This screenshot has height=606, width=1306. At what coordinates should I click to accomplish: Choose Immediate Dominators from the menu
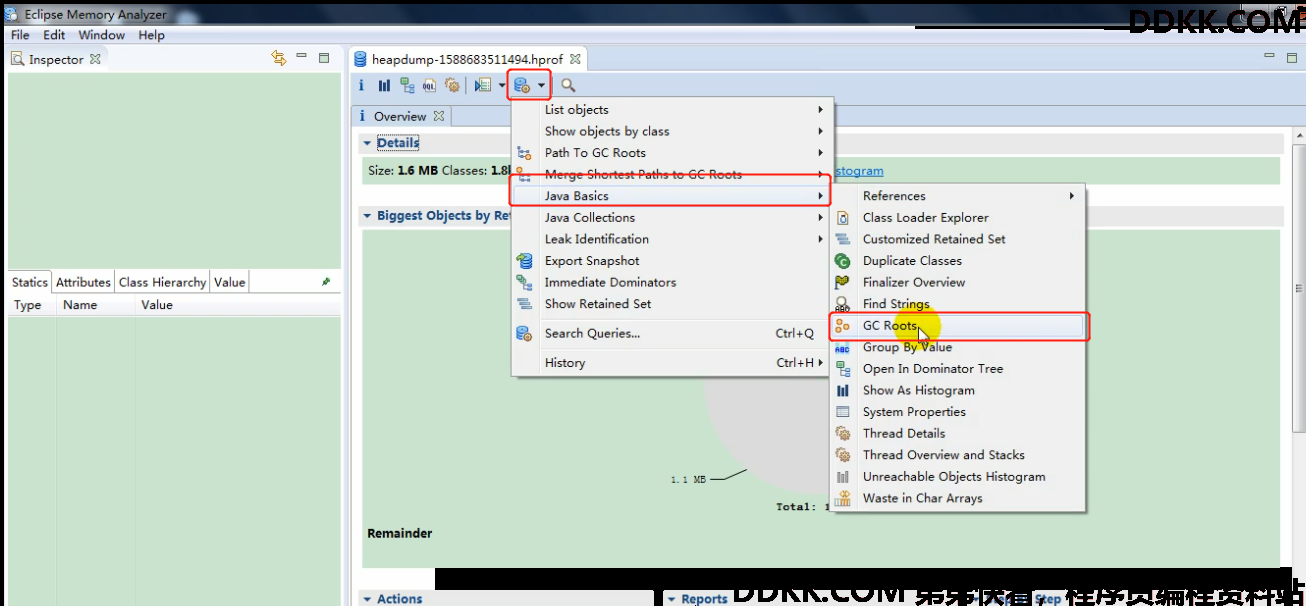670,282
